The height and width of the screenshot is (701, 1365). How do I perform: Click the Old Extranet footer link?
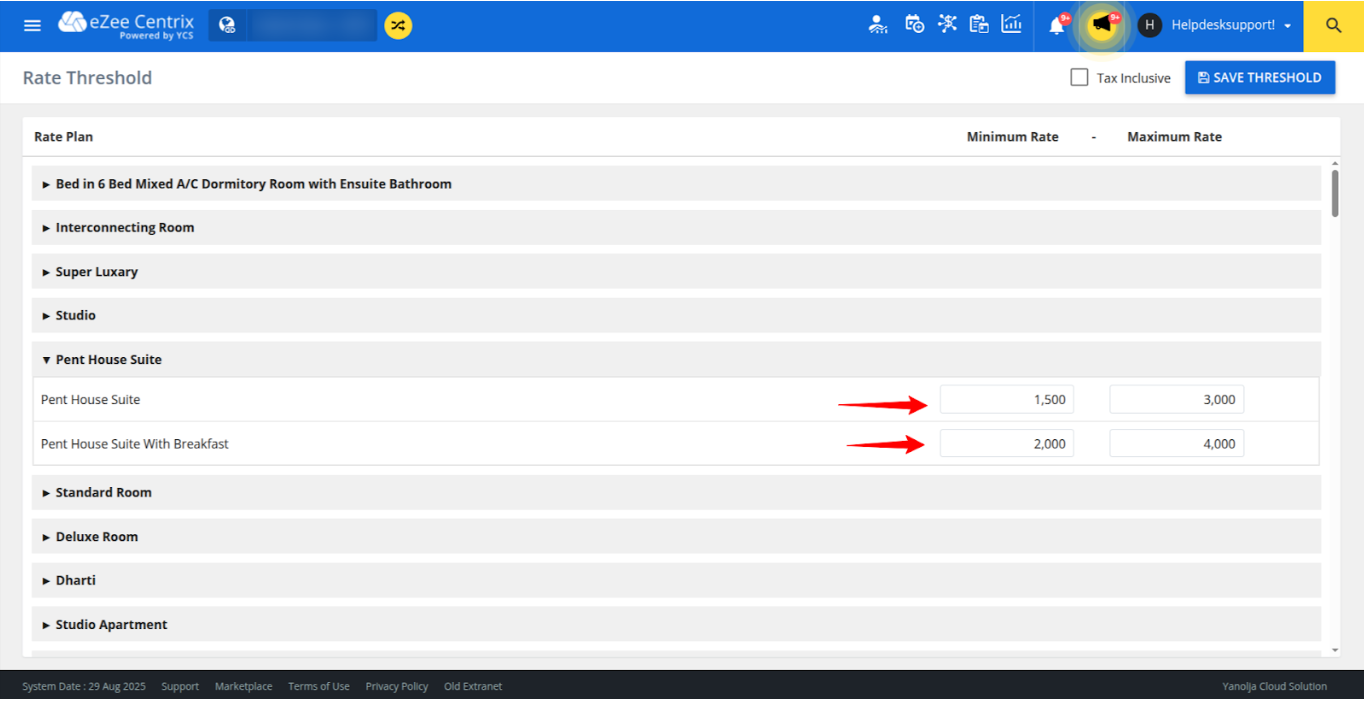click(473, 686)
